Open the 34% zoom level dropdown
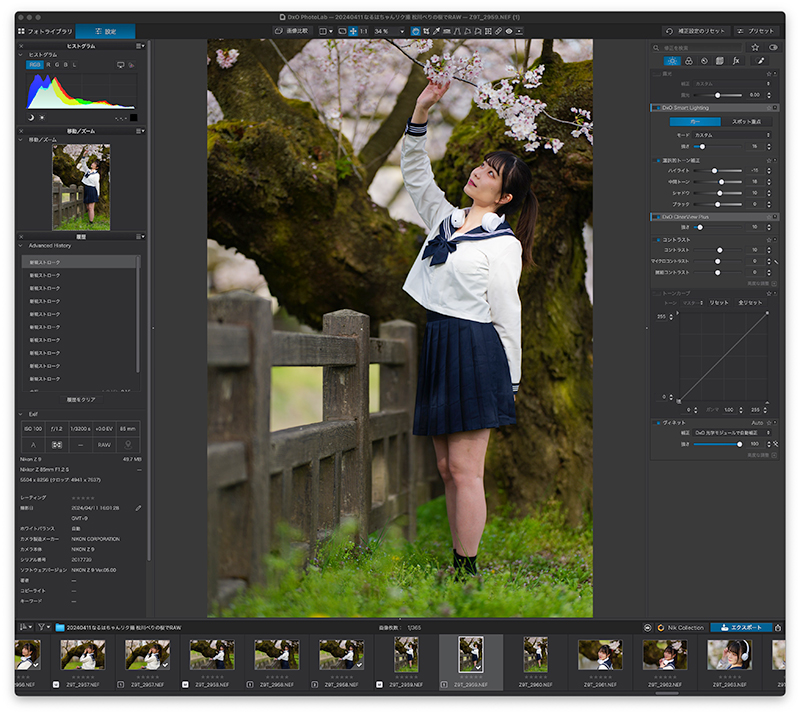The width and height of the screenshot is (800, 714). (389, 31)
